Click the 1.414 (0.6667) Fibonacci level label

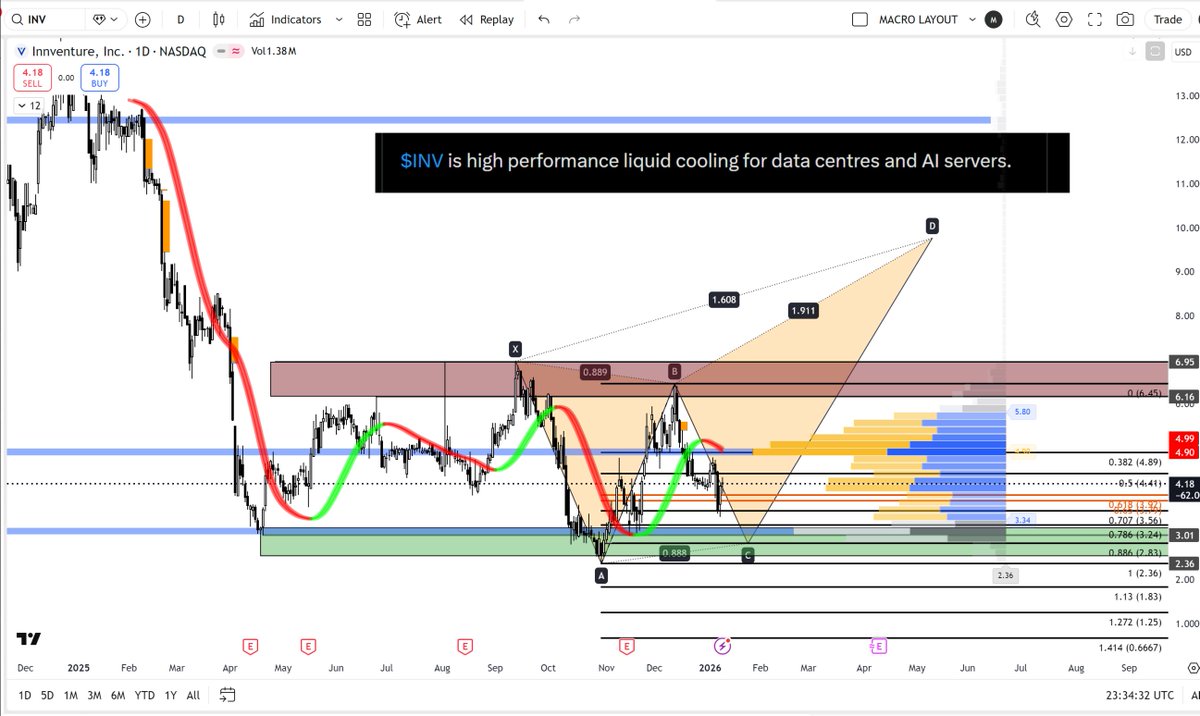[x=1130, y=648]
